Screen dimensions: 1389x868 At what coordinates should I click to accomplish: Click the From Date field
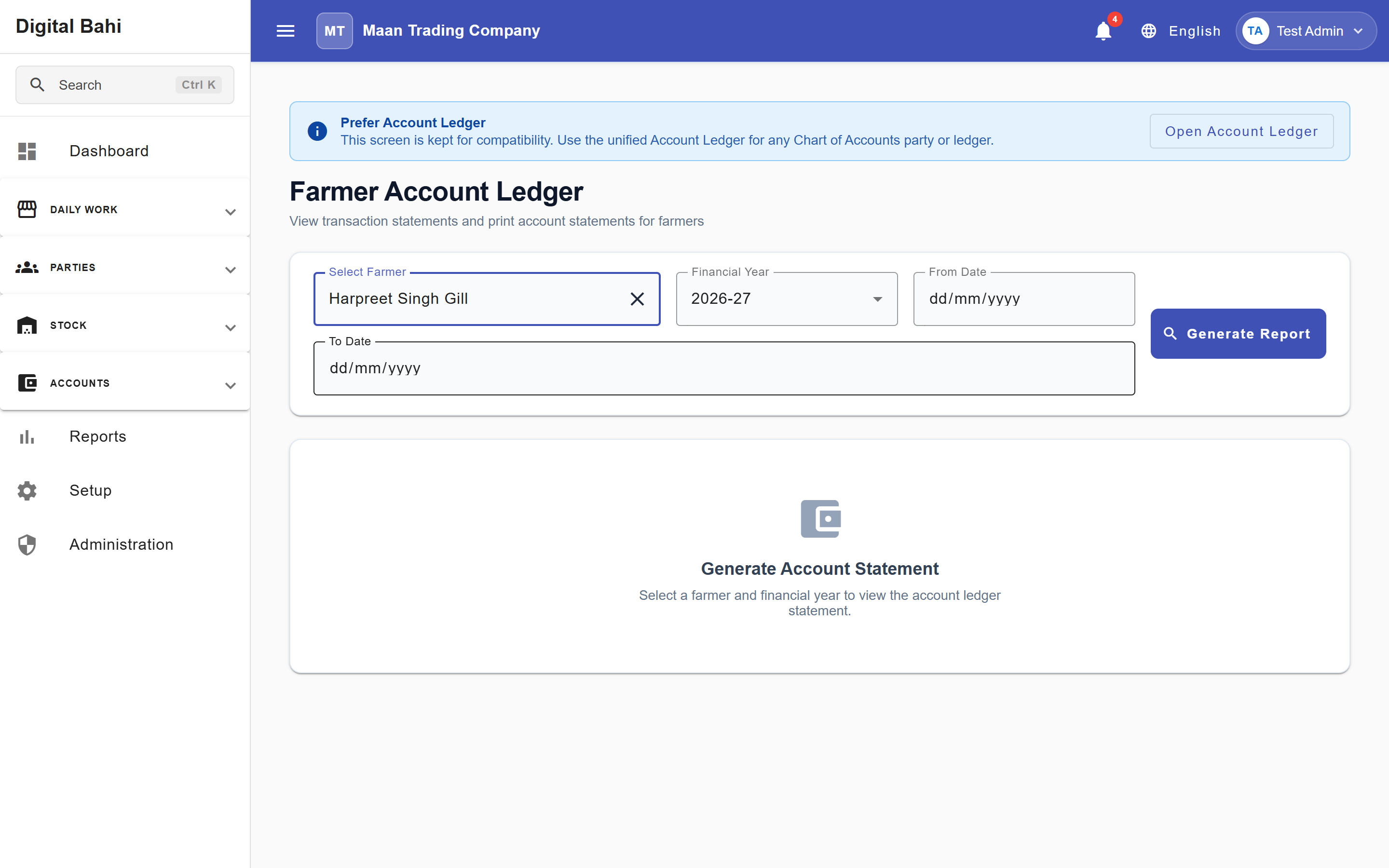pos(1024,299)
